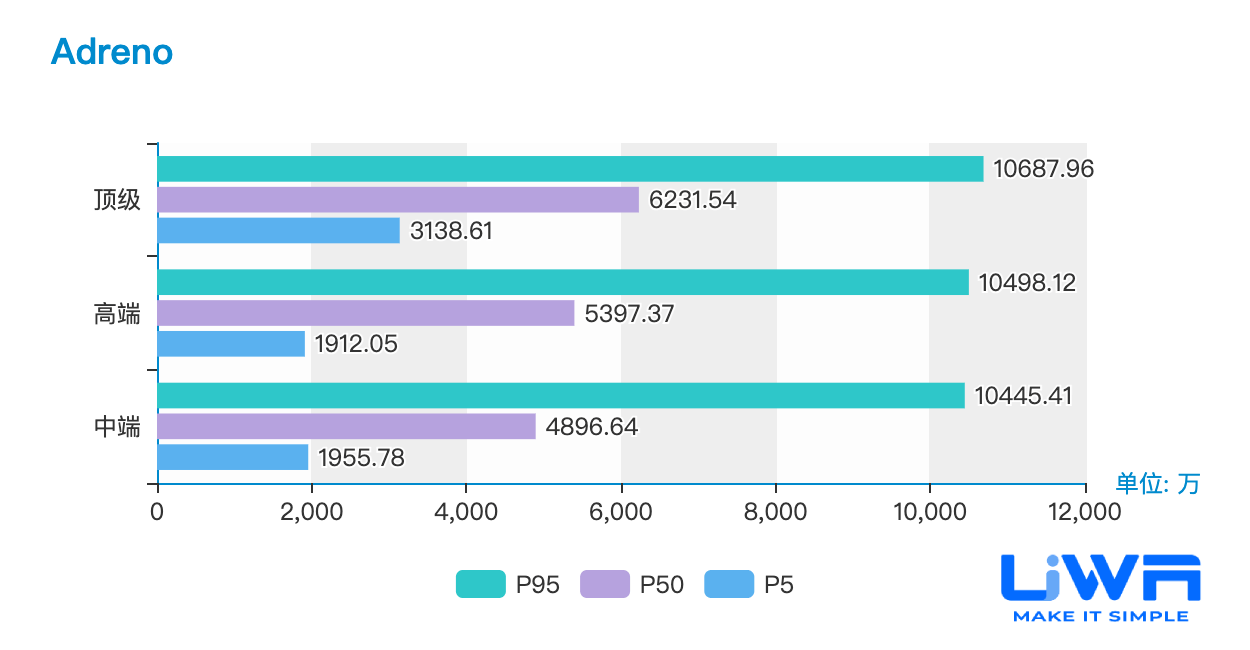The width and height of the screenshot is (1250, 650).
Task: Click the P50 legend label
Action: [662, 585]
